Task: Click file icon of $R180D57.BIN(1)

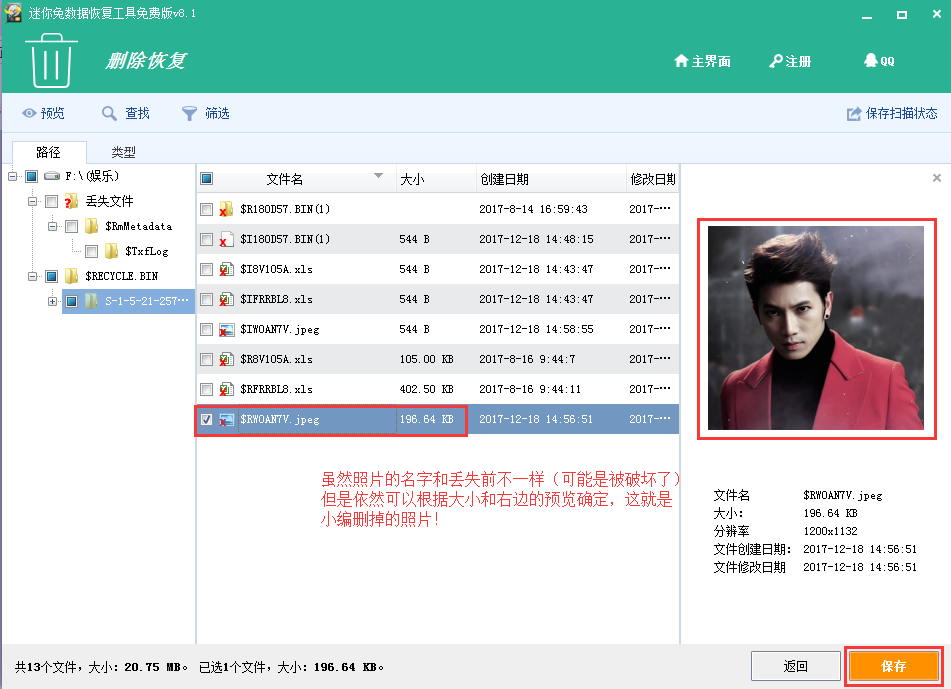Action: pyautogui.click(x=226, y=209)
